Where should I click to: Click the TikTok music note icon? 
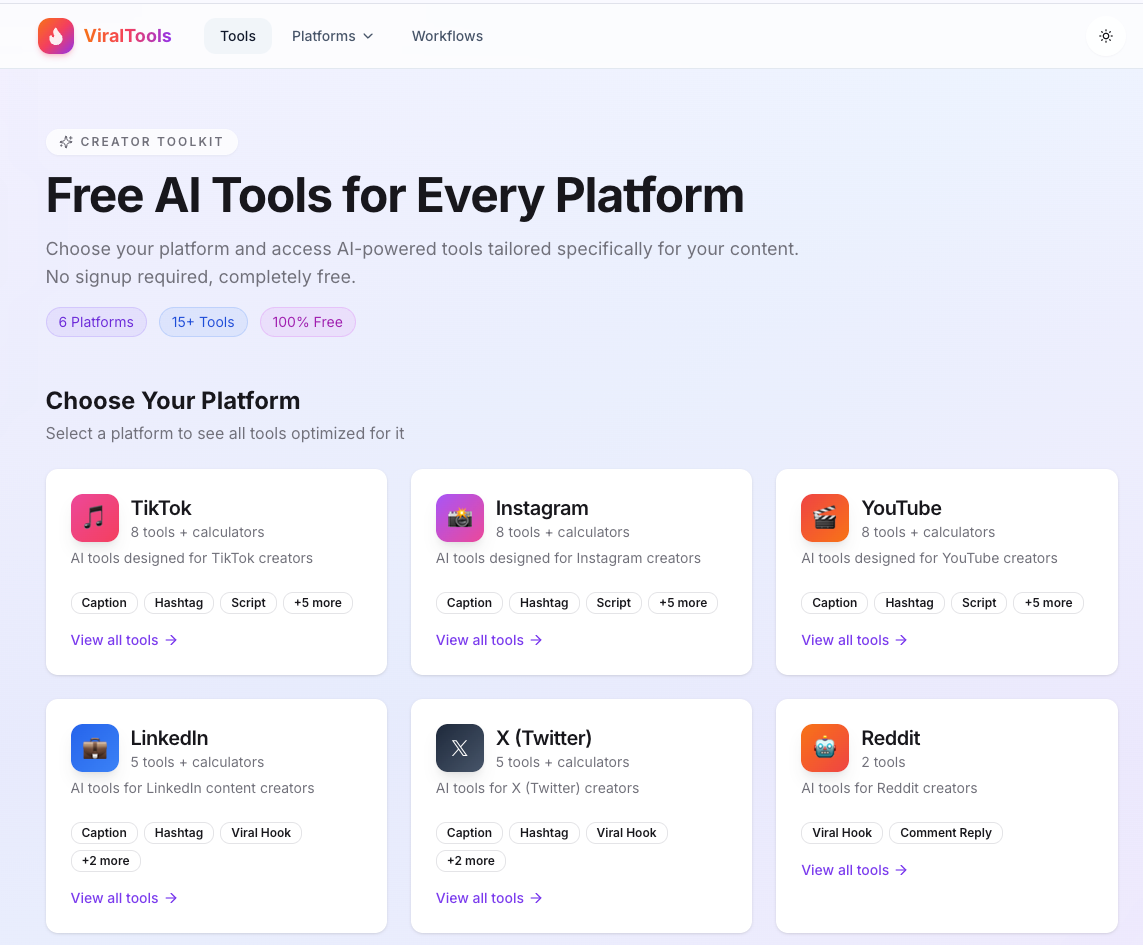[x=95, y=518]
